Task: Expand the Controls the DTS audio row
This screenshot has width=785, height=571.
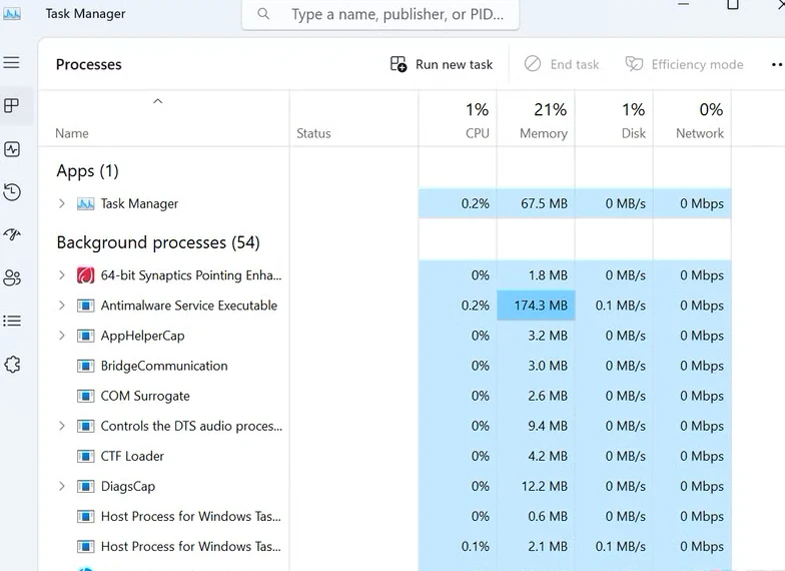Action: [x=62, y=425]
